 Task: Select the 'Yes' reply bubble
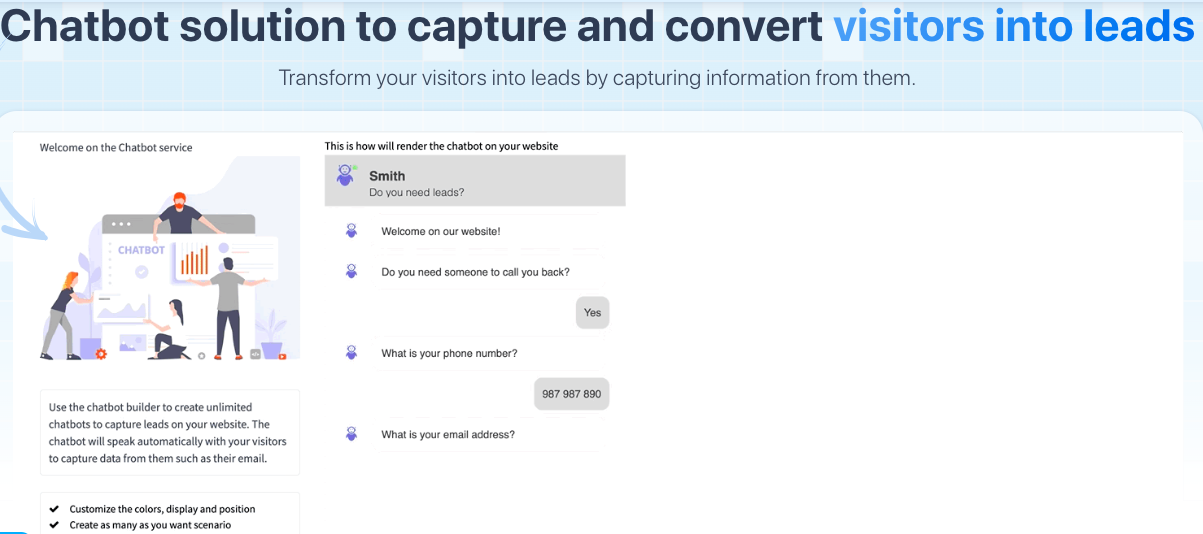[592, 313]
